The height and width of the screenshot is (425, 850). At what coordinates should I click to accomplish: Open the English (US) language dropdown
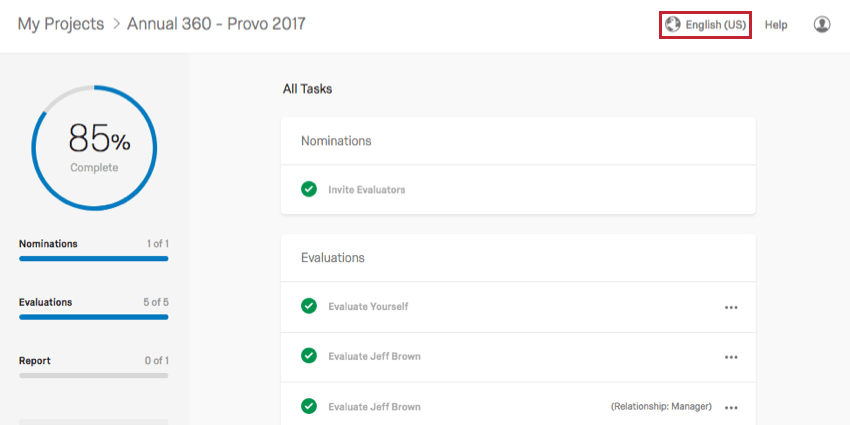[705, 25]
